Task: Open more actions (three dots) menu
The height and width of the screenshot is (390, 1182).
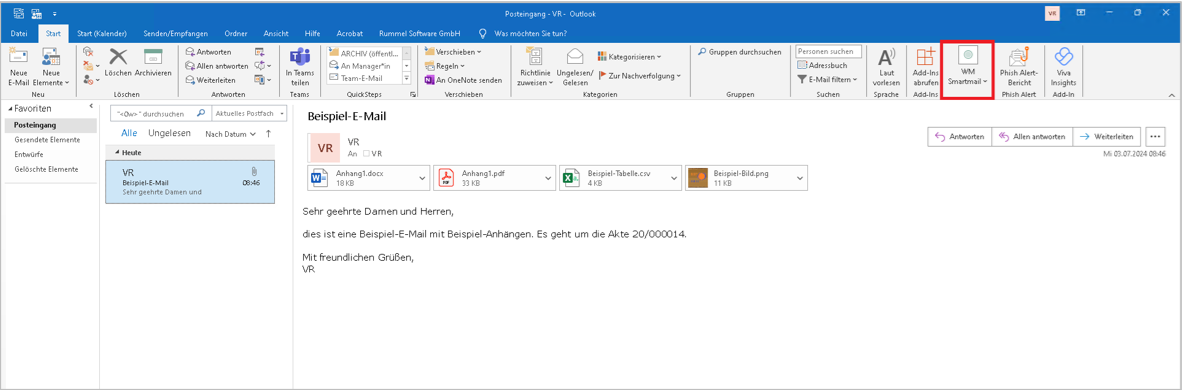Action: click(1156, 137)
